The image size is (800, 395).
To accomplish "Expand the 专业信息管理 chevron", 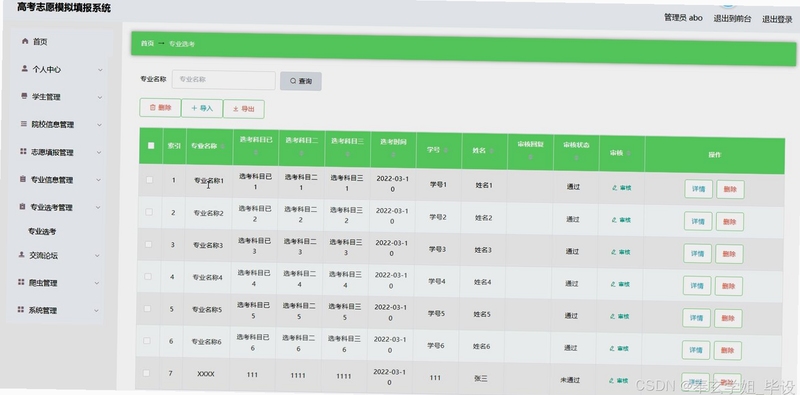I will [98, 180].
